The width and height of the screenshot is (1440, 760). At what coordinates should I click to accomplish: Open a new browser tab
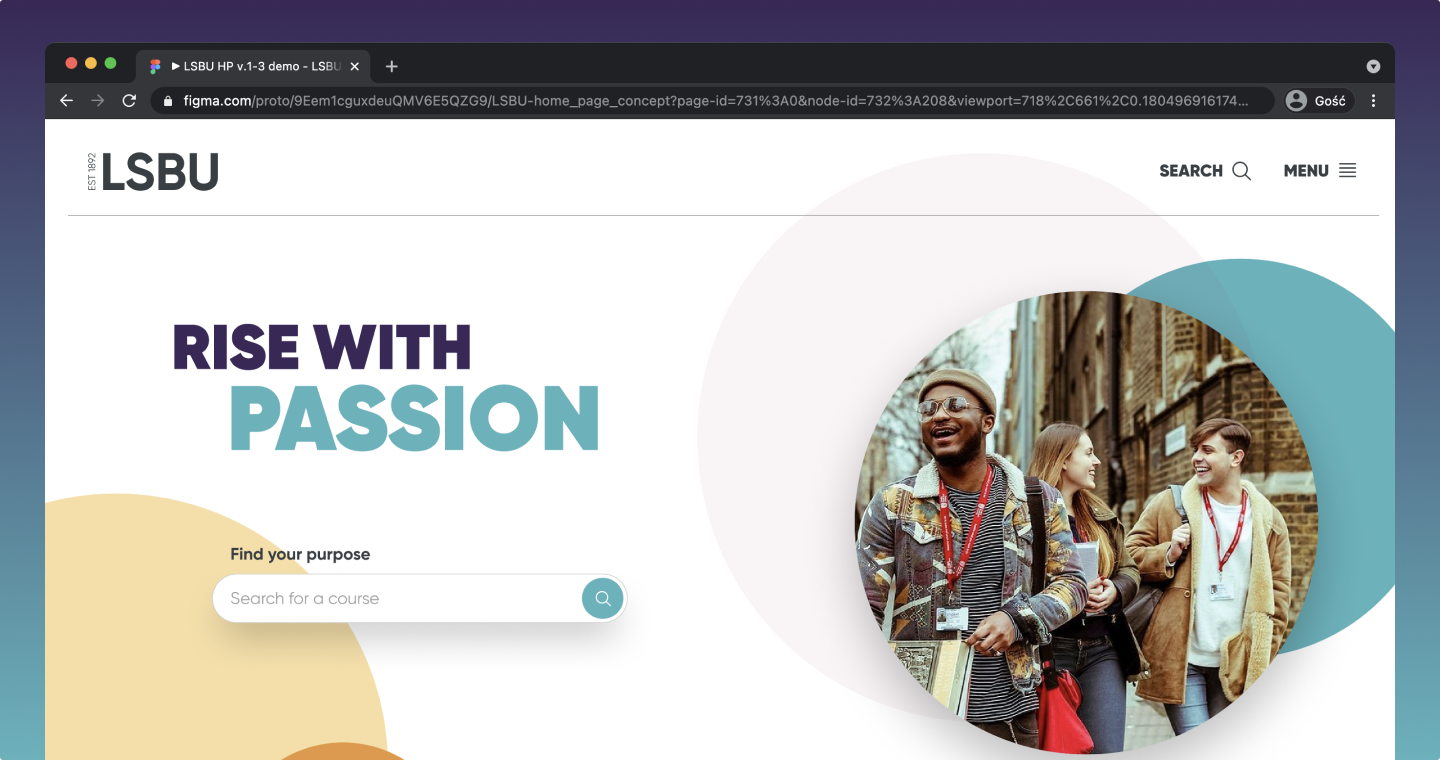[392, 66]
